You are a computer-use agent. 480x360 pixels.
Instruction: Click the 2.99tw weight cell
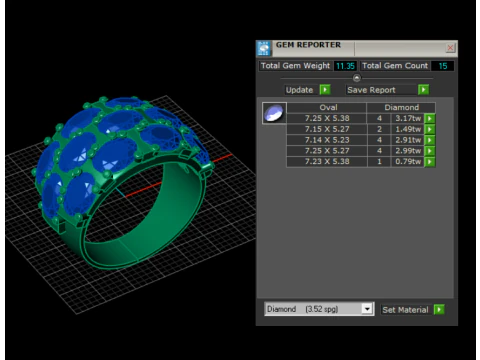[408, 151]
